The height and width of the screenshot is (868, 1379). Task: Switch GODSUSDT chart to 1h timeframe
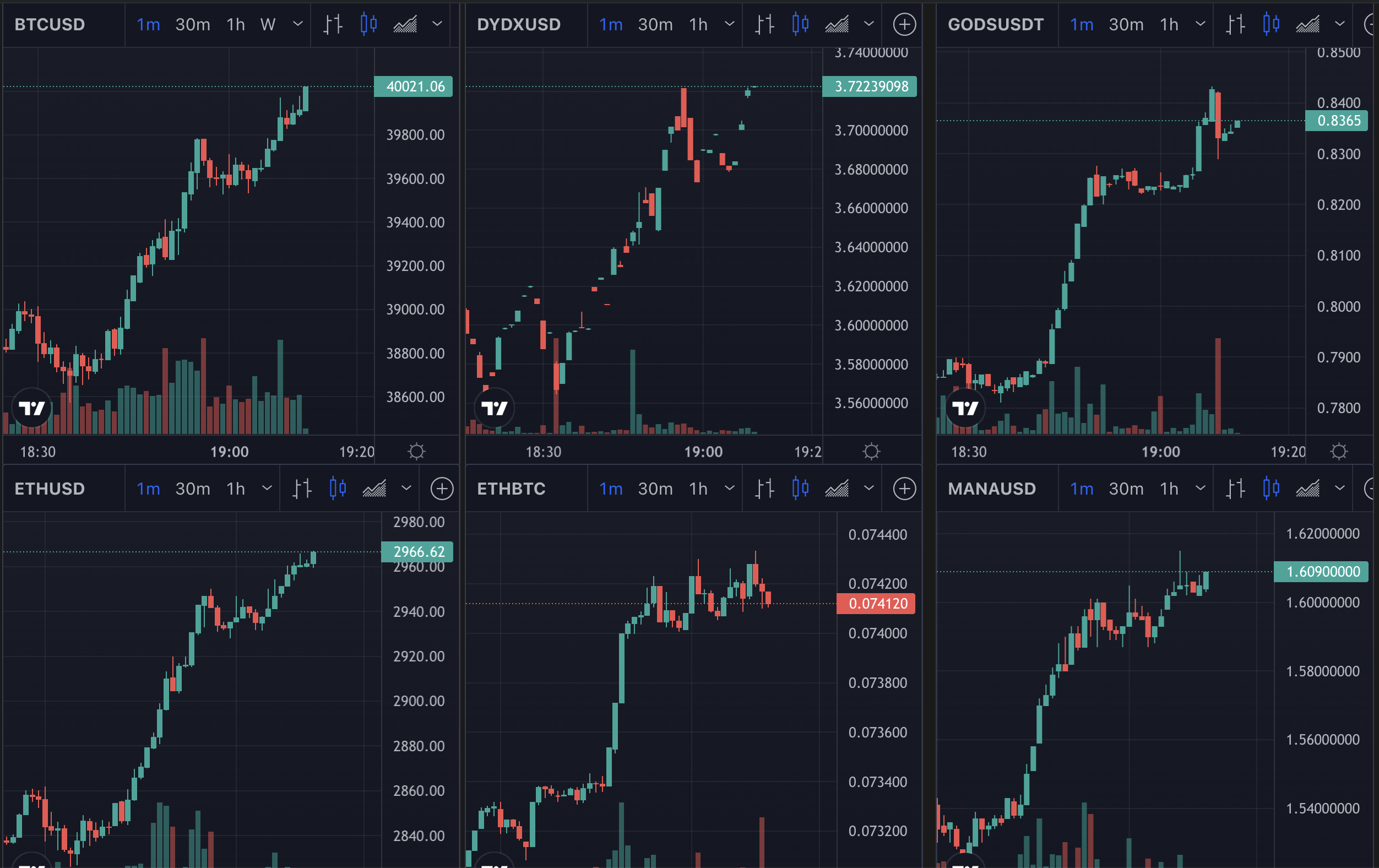[1169, 25]
